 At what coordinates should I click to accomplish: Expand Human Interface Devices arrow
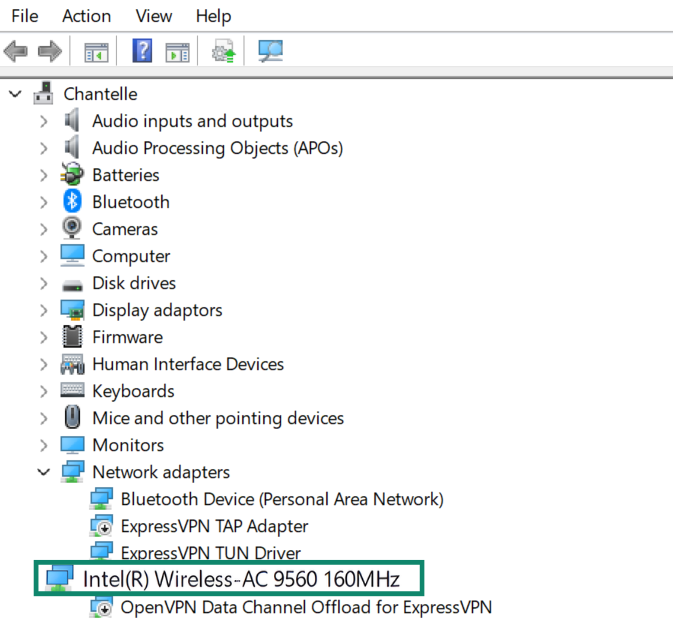coord(44,365)
